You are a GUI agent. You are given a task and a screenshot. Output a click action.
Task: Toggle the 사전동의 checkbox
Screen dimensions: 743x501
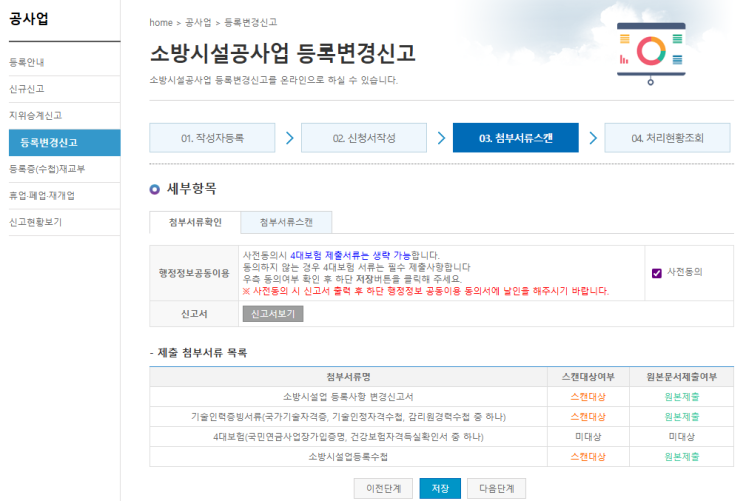click(657, 273)
